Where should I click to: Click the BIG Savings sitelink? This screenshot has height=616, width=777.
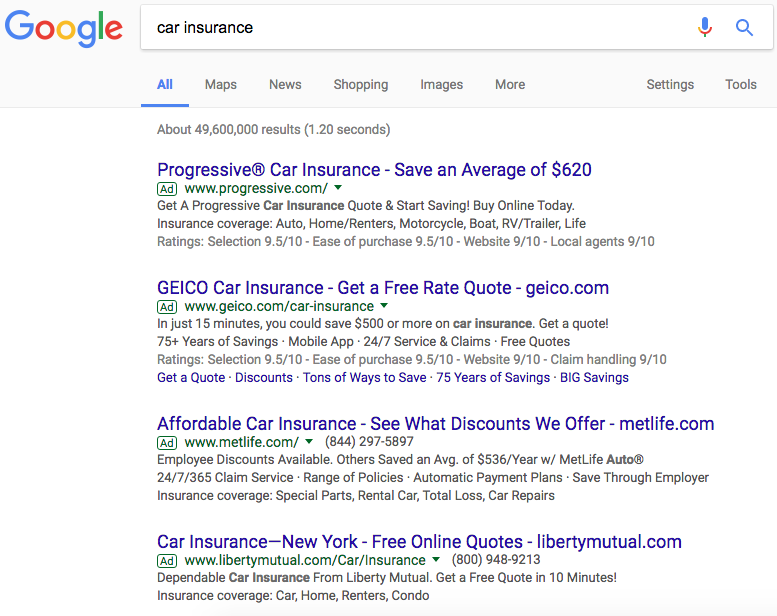click(x=594, y=378)
